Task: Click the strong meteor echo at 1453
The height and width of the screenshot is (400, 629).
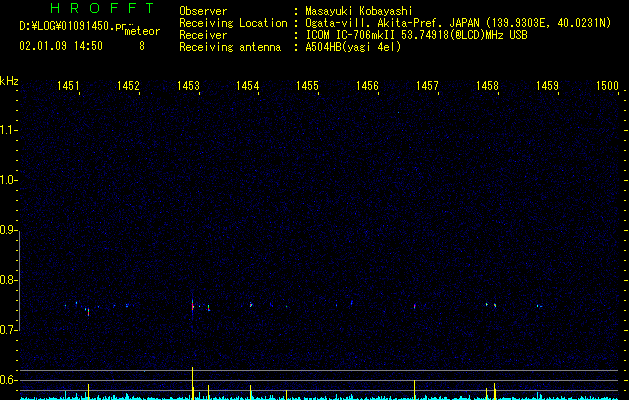Action: click(193, 306)
